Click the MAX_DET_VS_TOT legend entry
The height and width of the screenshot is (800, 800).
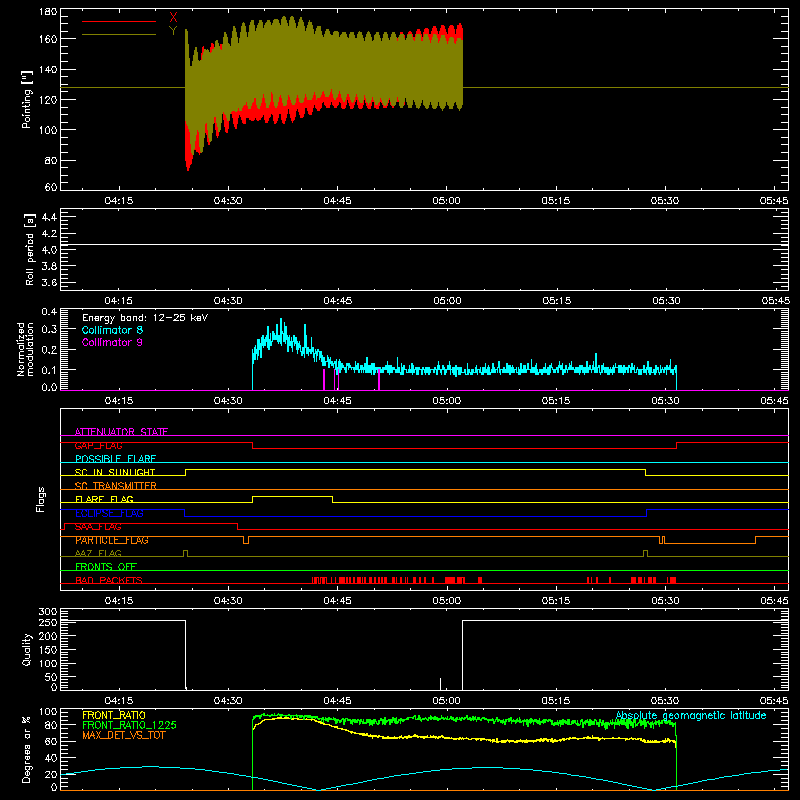click(123, 735)
